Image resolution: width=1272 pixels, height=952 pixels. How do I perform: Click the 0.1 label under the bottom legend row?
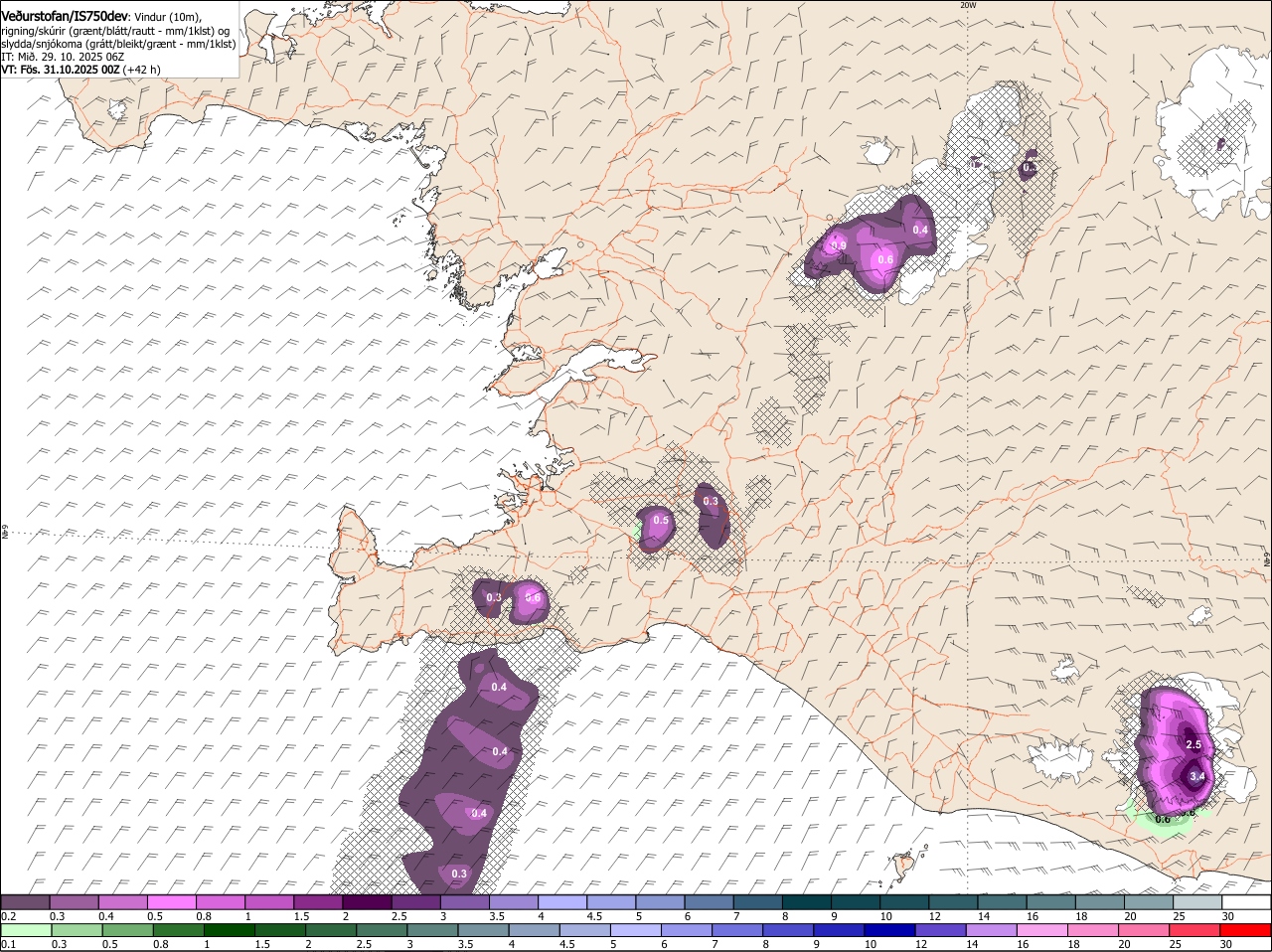(8, 944)
